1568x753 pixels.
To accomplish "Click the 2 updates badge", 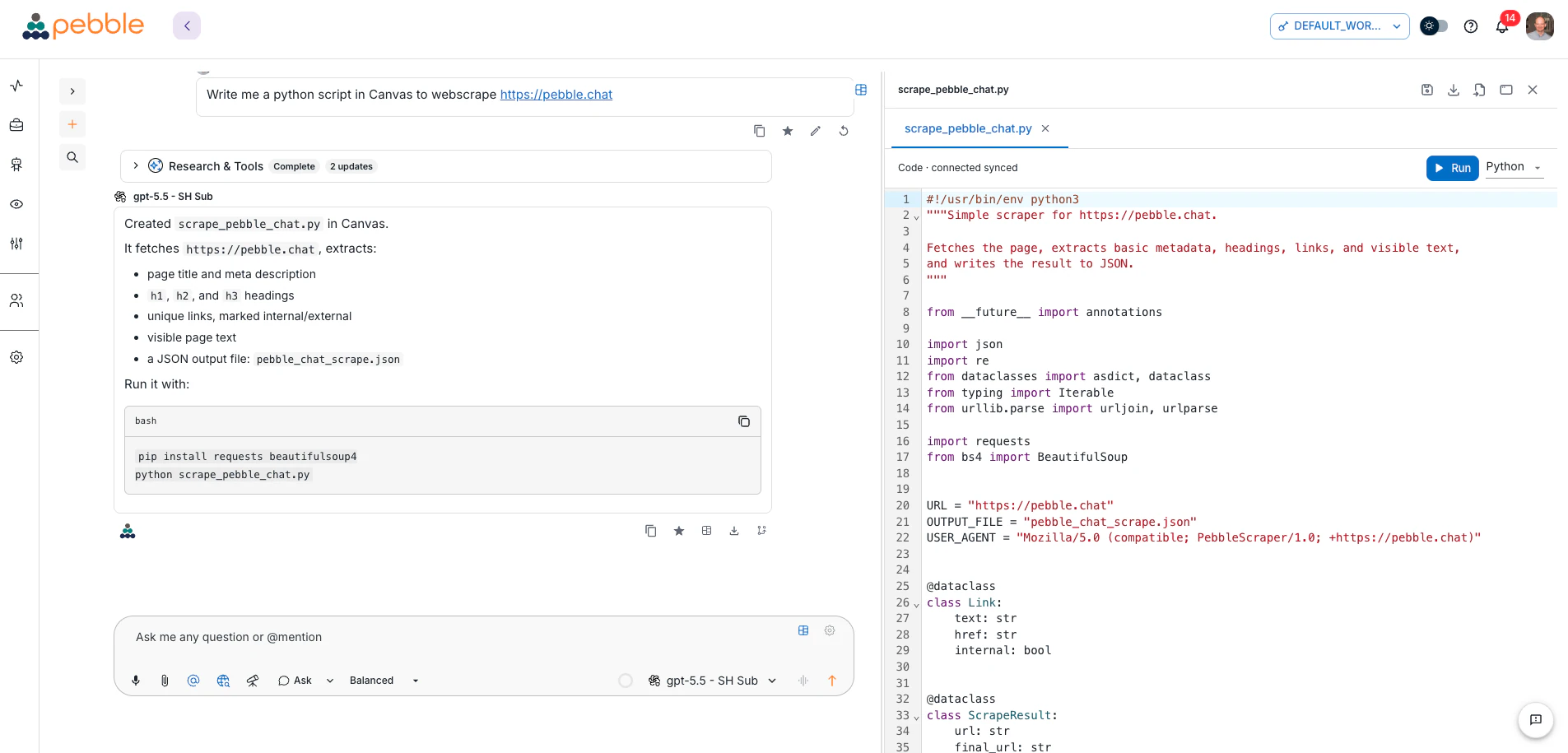I will tap(351, 166).
